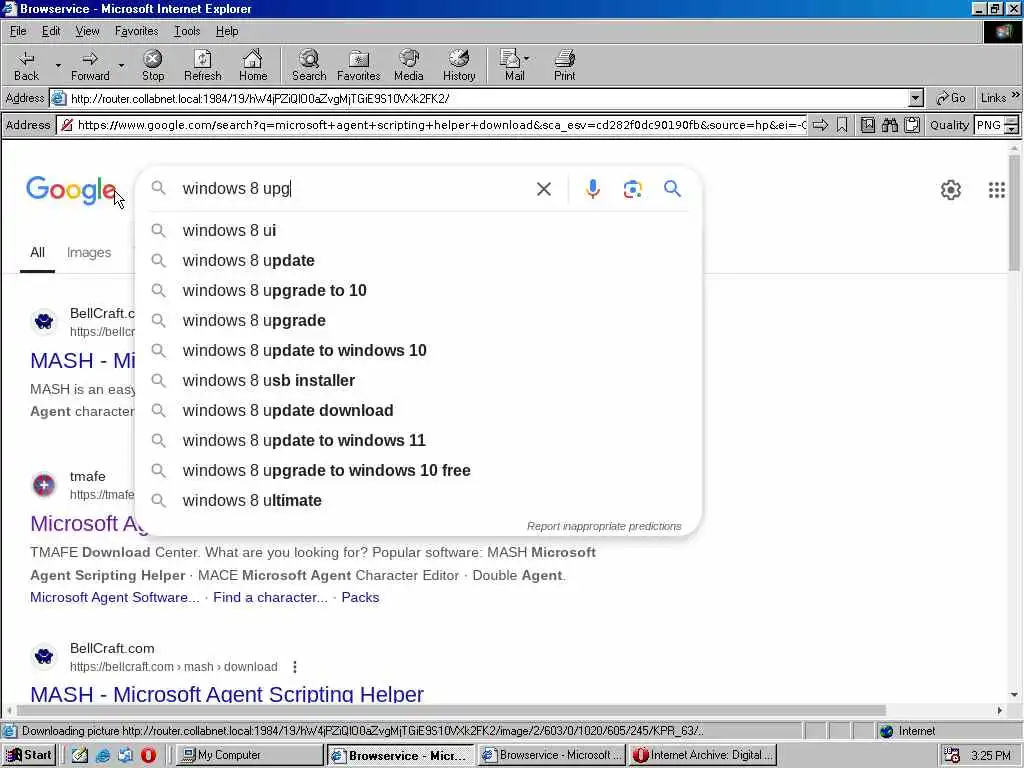Refresh the page in Internet Explorer
1024x768 pixels.
click(202, 65)
